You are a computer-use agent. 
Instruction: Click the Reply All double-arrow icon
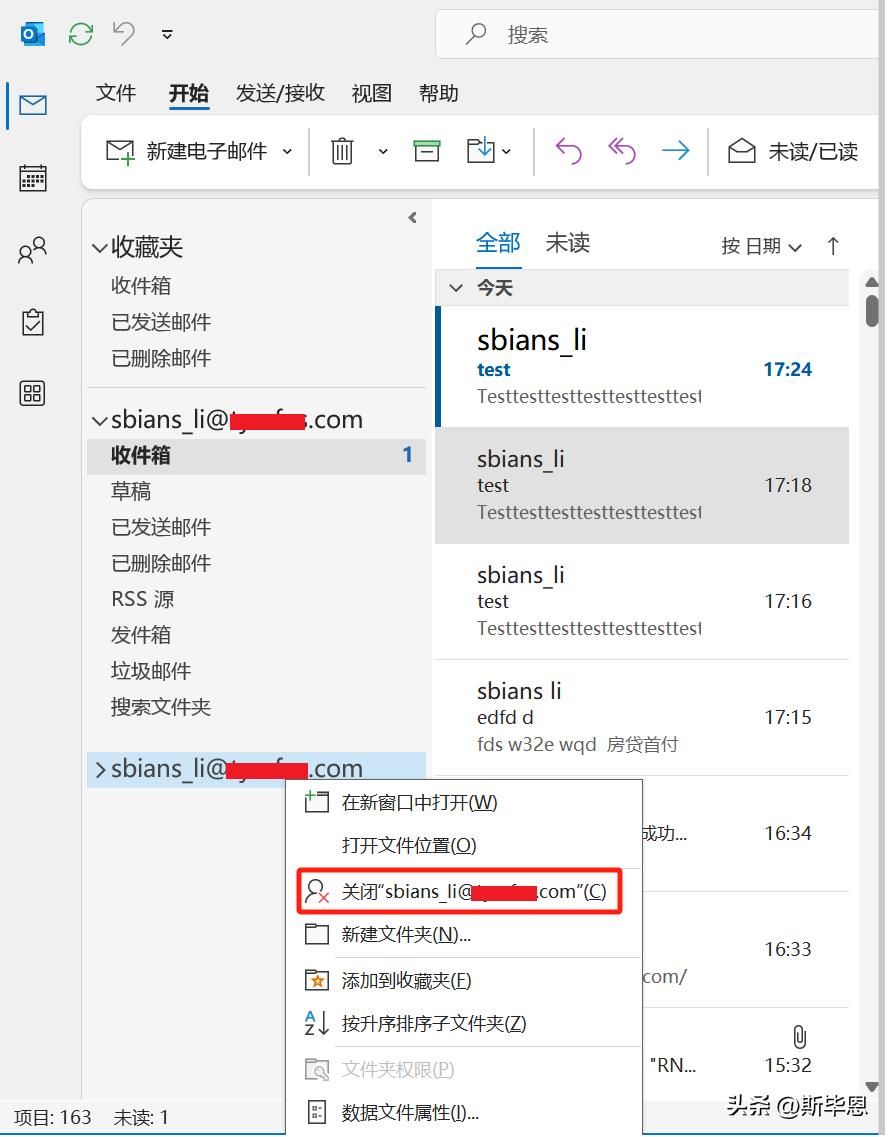tap(622, 151)
